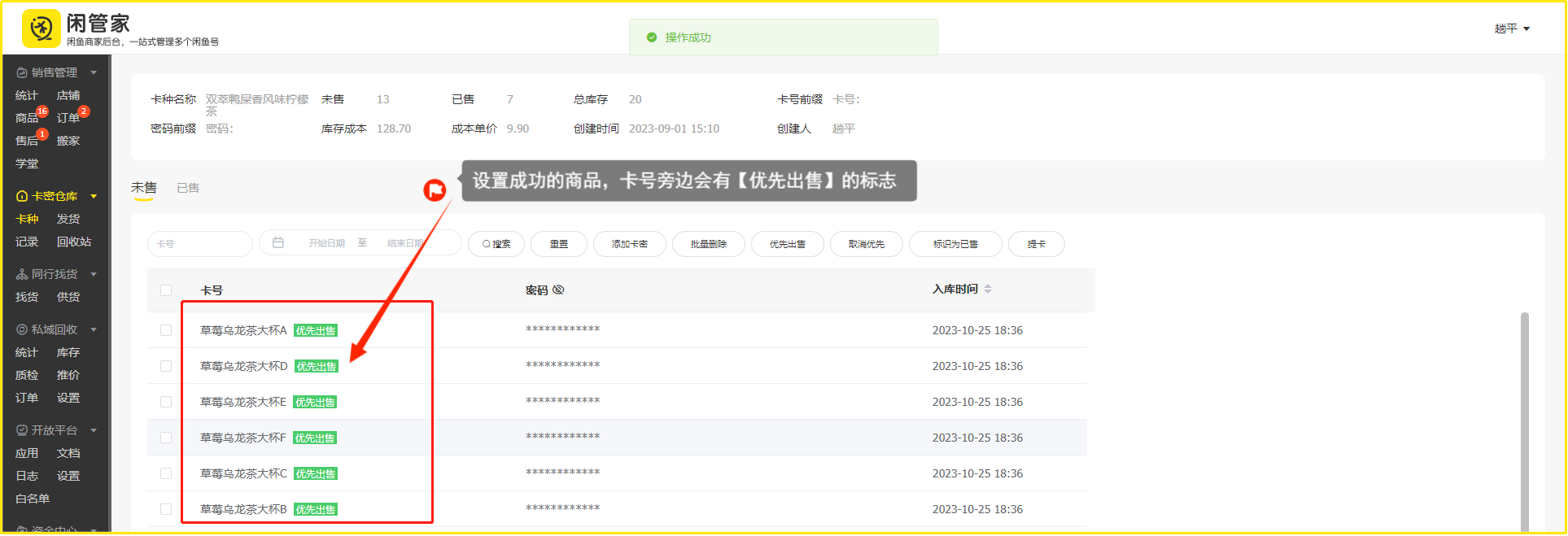Check the select-all checkbox in table header

click(x=166, y=290)
